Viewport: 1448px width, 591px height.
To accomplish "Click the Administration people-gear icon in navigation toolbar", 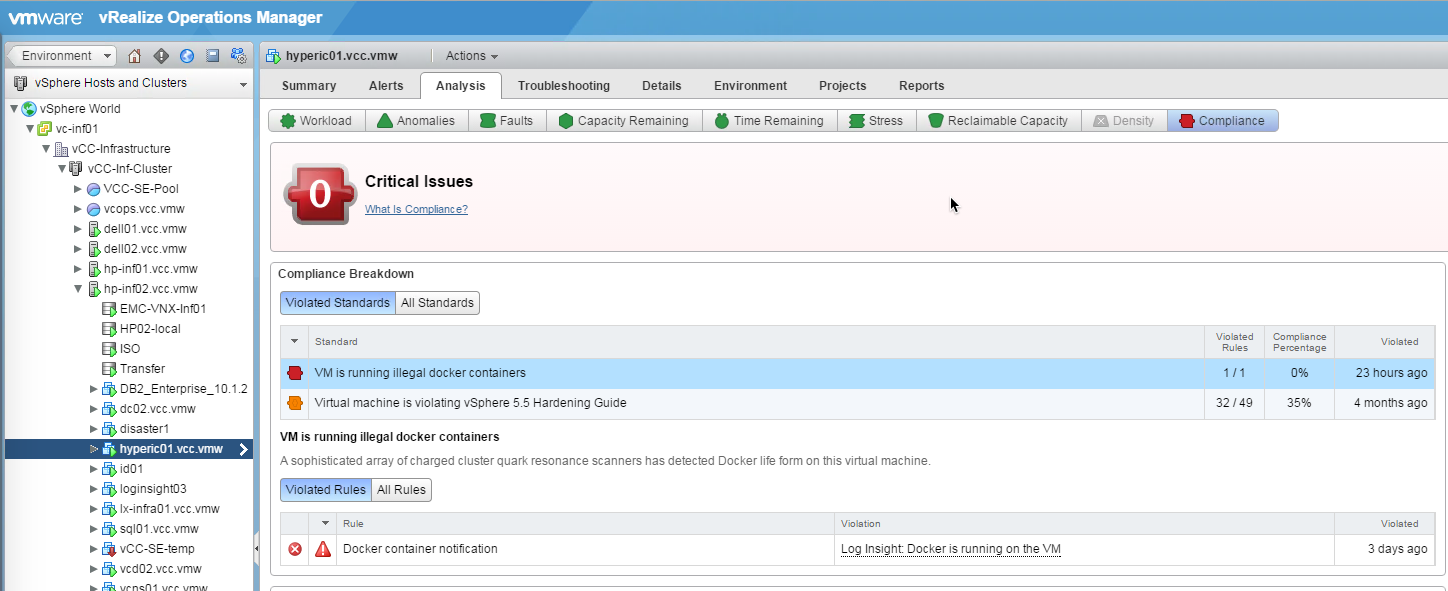I will pos(238,56).
